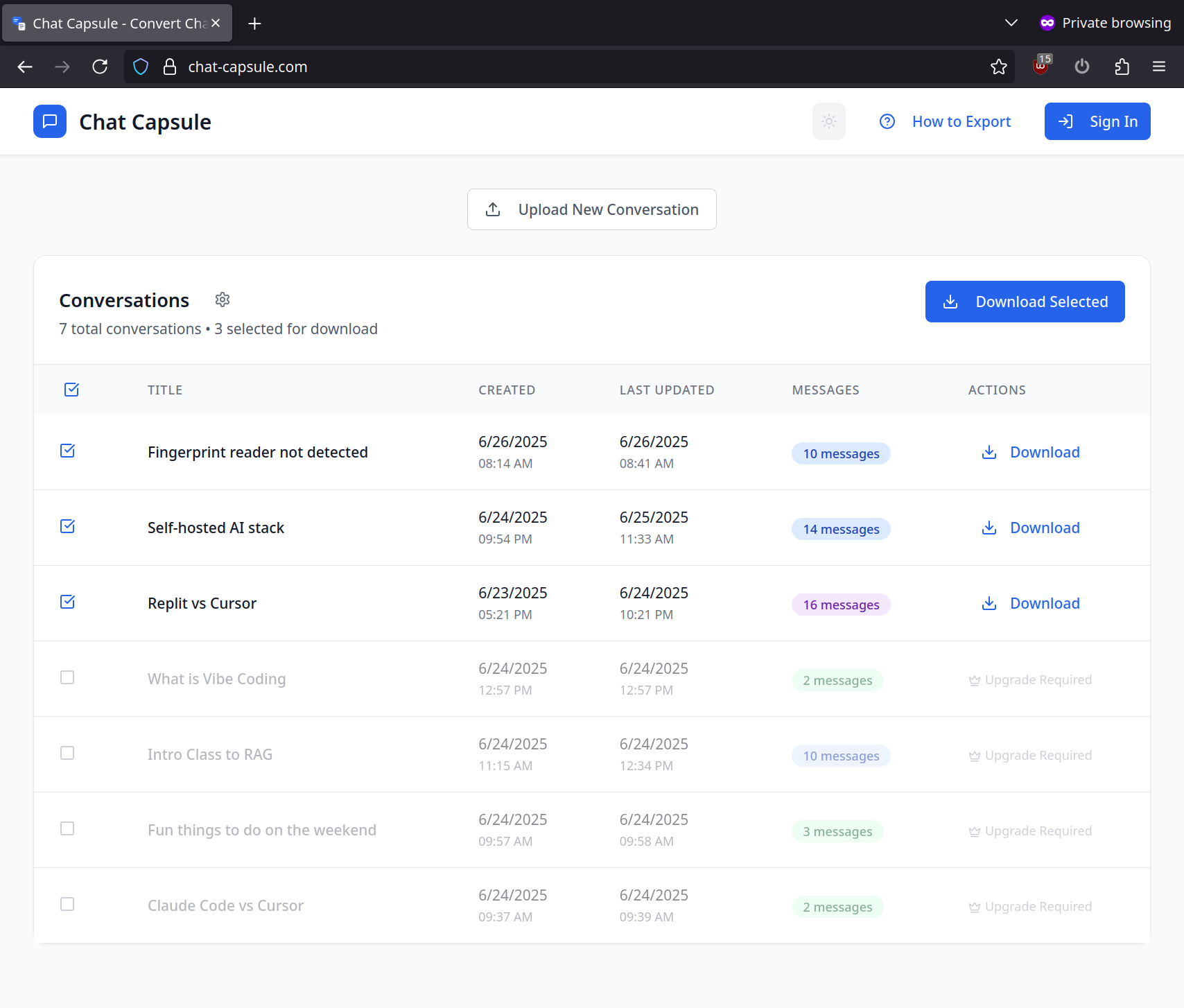Click the What is Vibe Coding title
This screenshot has height=1008, width=1184.
pyautogui.click(x=216, y=679)
